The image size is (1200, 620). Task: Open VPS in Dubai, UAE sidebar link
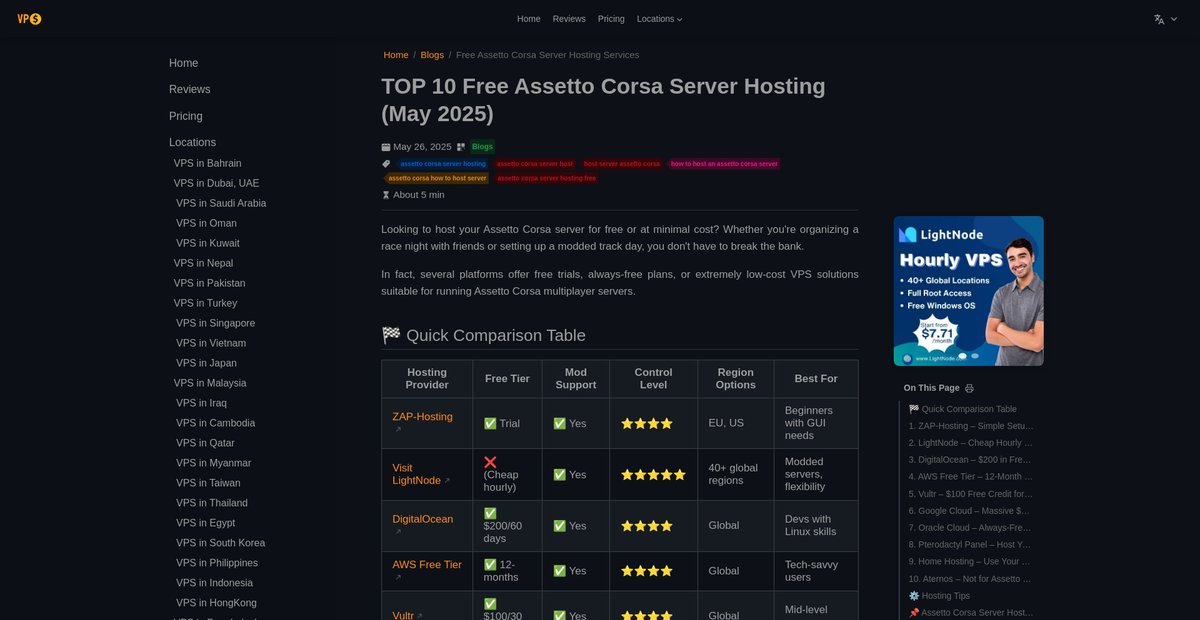216,183
